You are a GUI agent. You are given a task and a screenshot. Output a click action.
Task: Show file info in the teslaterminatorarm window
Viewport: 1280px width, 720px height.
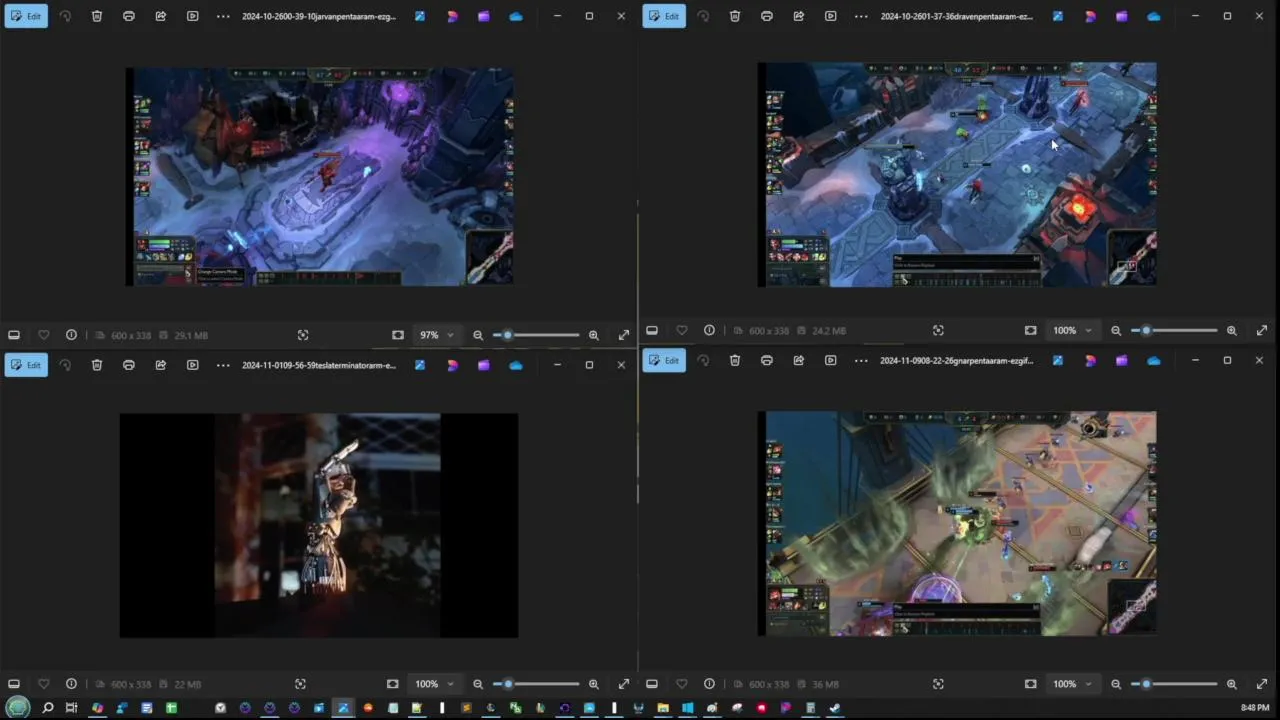(71, 684)
